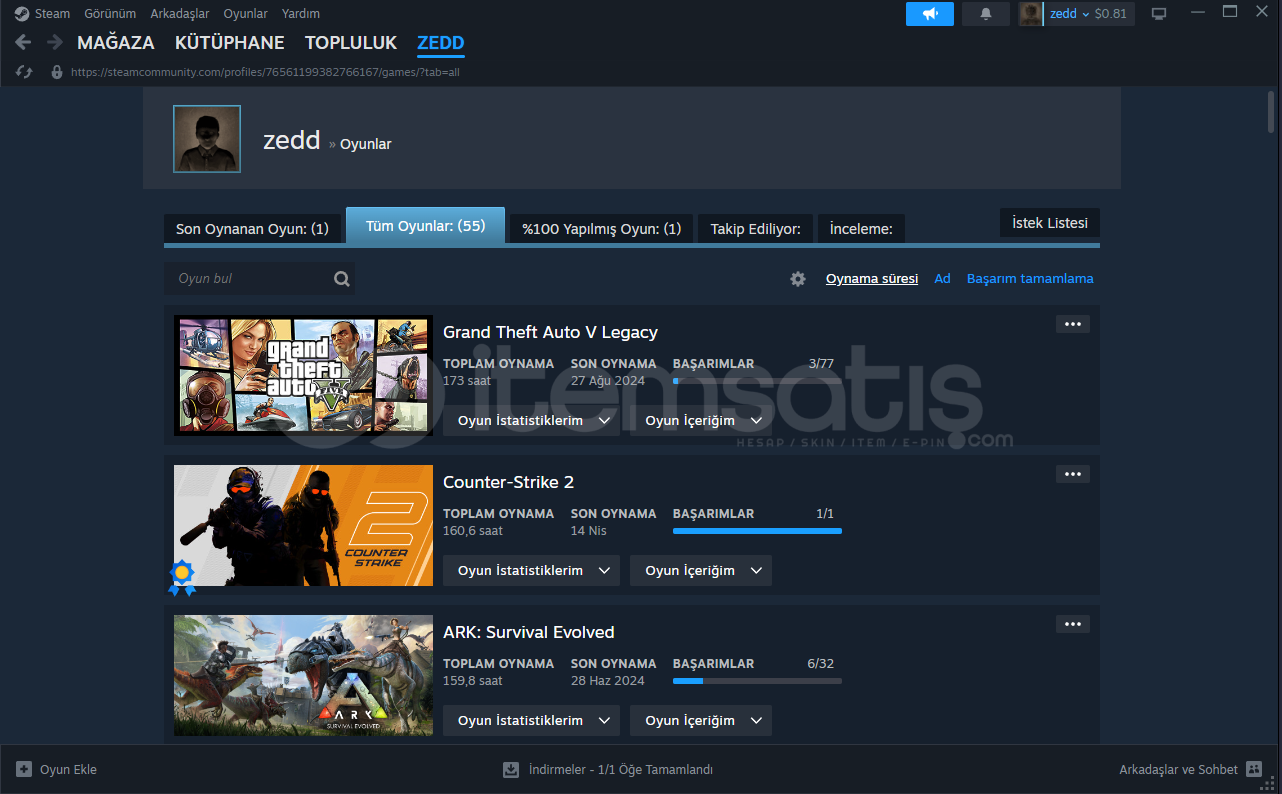Click the Grand Theft Auto V achievements progress bar
This screenshot has width=1282, height=794.
point(757,381)
